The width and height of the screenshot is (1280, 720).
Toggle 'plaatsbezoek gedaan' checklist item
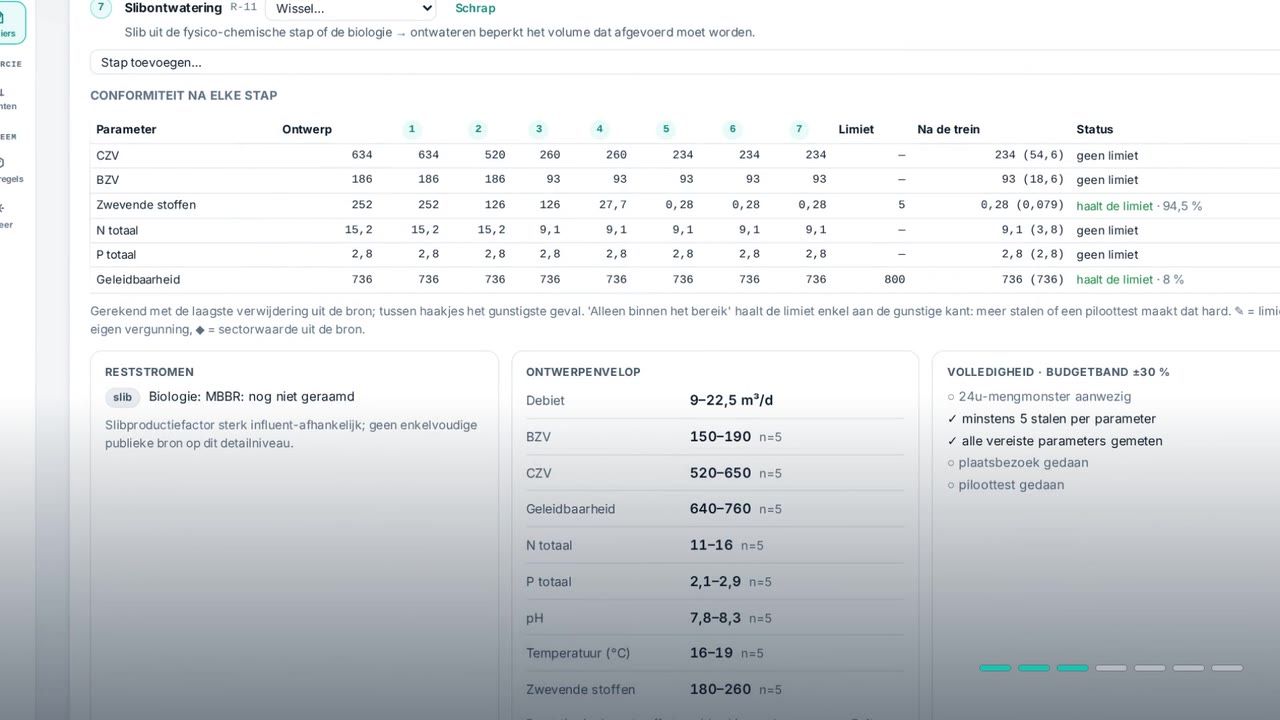1018,463
